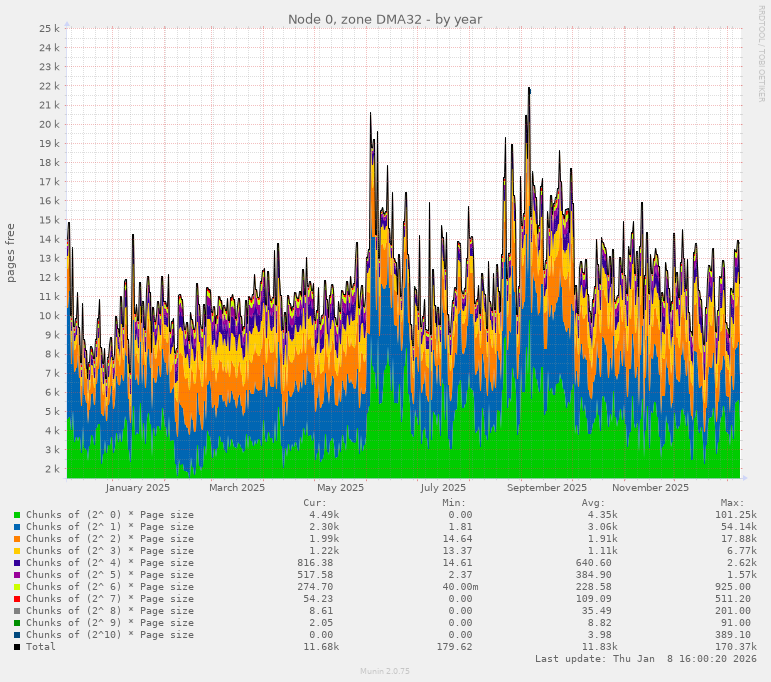
Task: Click the lime swatch for Chunks (2^ 6)
Action: pyautogui.click(x=17, y=587)
